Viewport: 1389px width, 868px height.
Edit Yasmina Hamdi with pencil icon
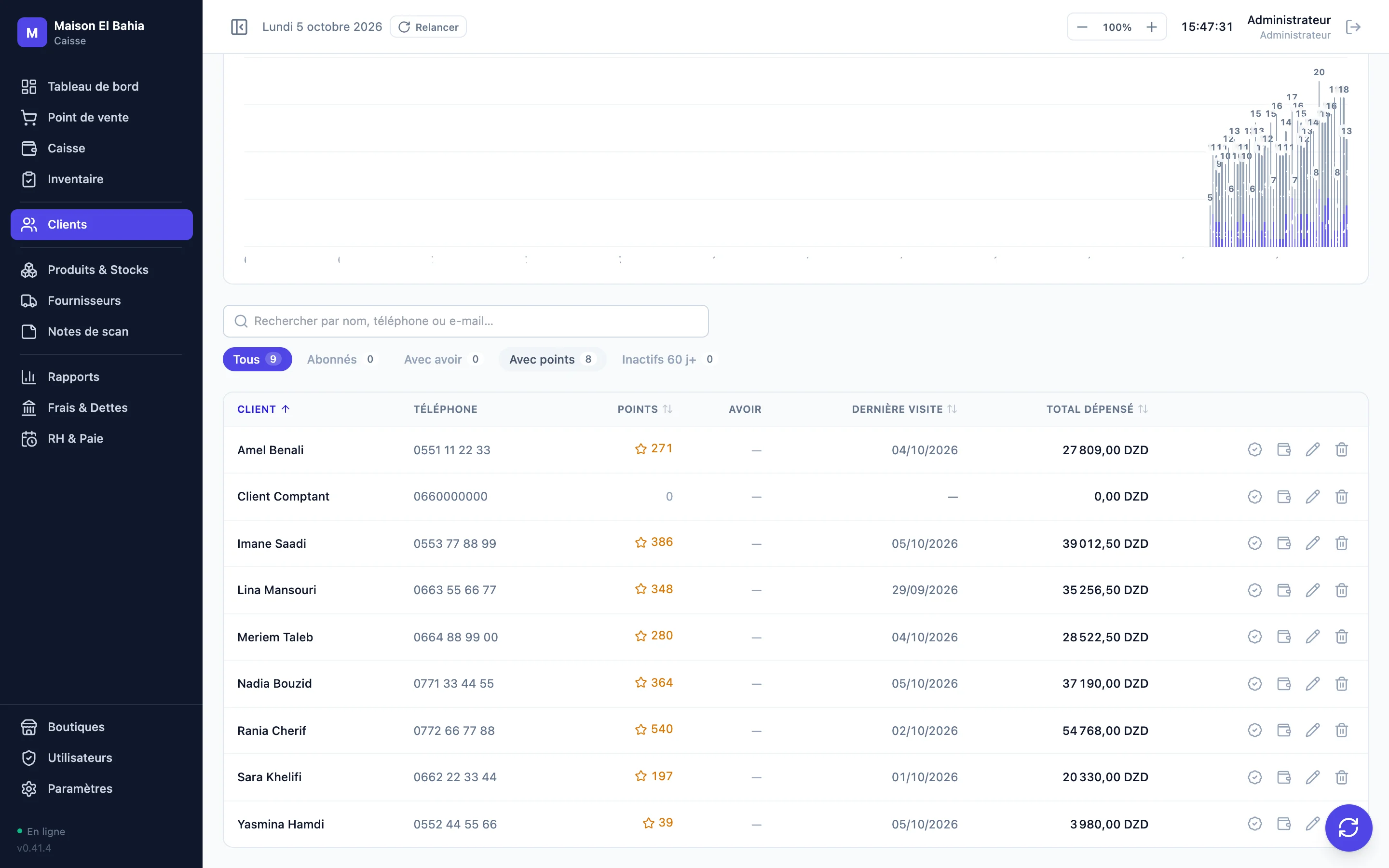click(1312, 824)
